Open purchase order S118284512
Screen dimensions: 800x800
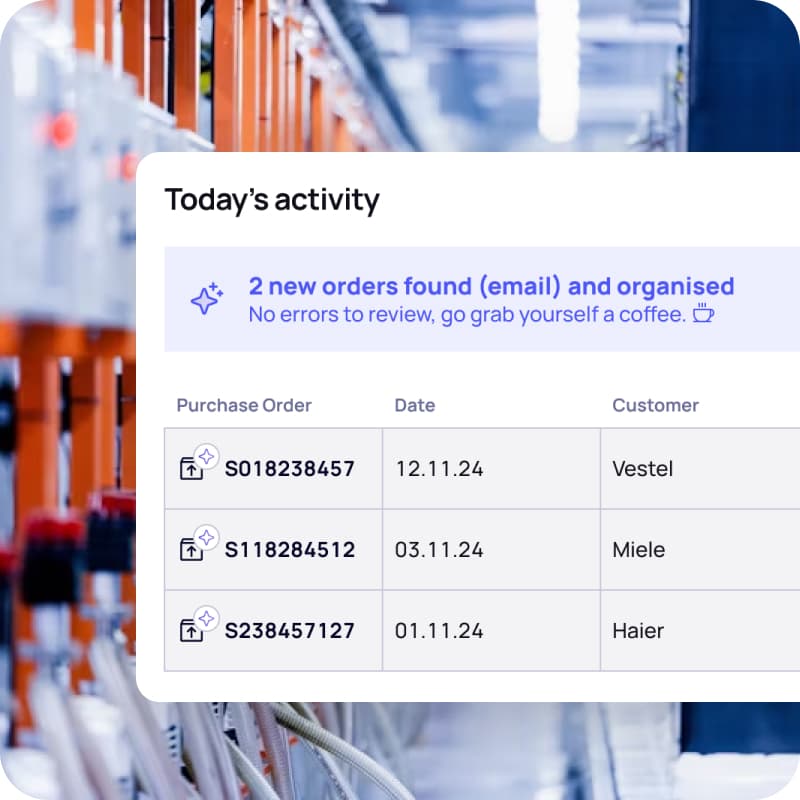[x=289, y=550]
